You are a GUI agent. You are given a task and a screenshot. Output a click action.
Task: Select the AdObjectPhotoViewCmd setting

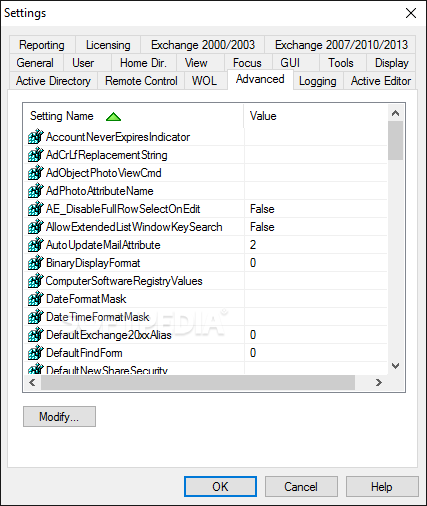click(206, 173)
